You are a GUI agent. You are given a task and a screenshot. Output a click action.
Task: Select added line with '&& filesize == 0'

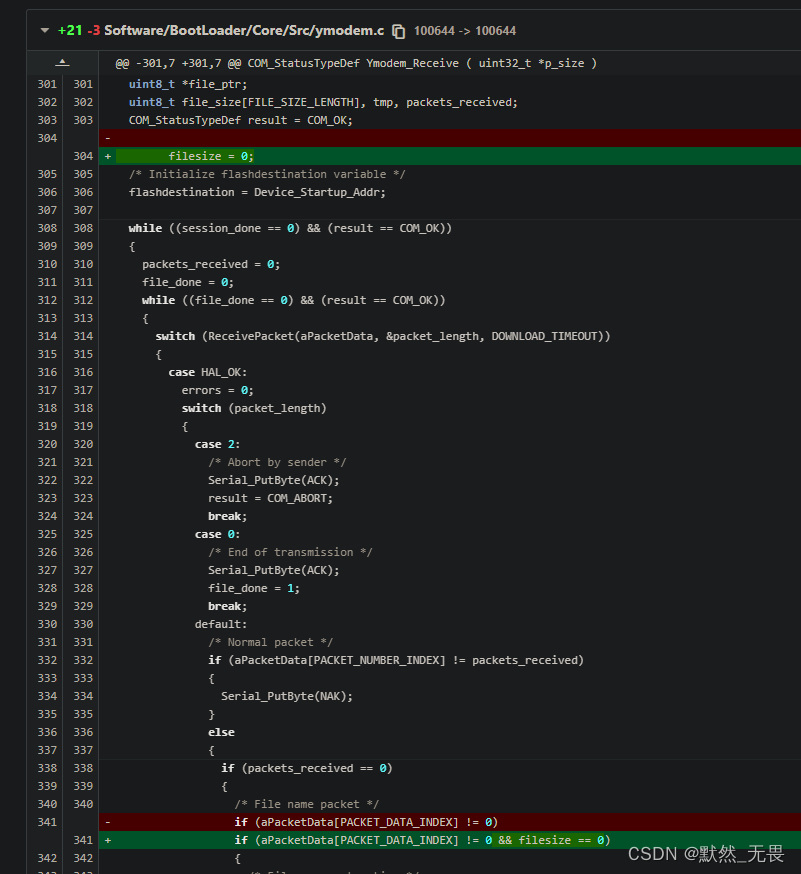tap(450, 840)
